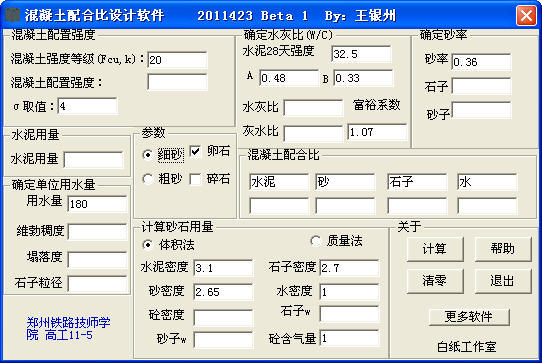Choose the 体积法 calculation method

point(148,245)
